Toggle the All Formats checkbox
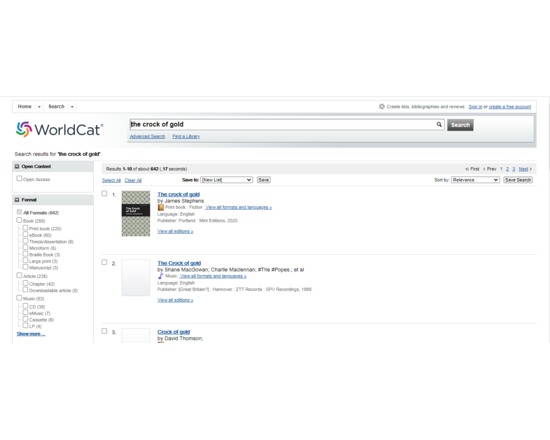Screen dimensions: 550x440 (x=19, y=212)
